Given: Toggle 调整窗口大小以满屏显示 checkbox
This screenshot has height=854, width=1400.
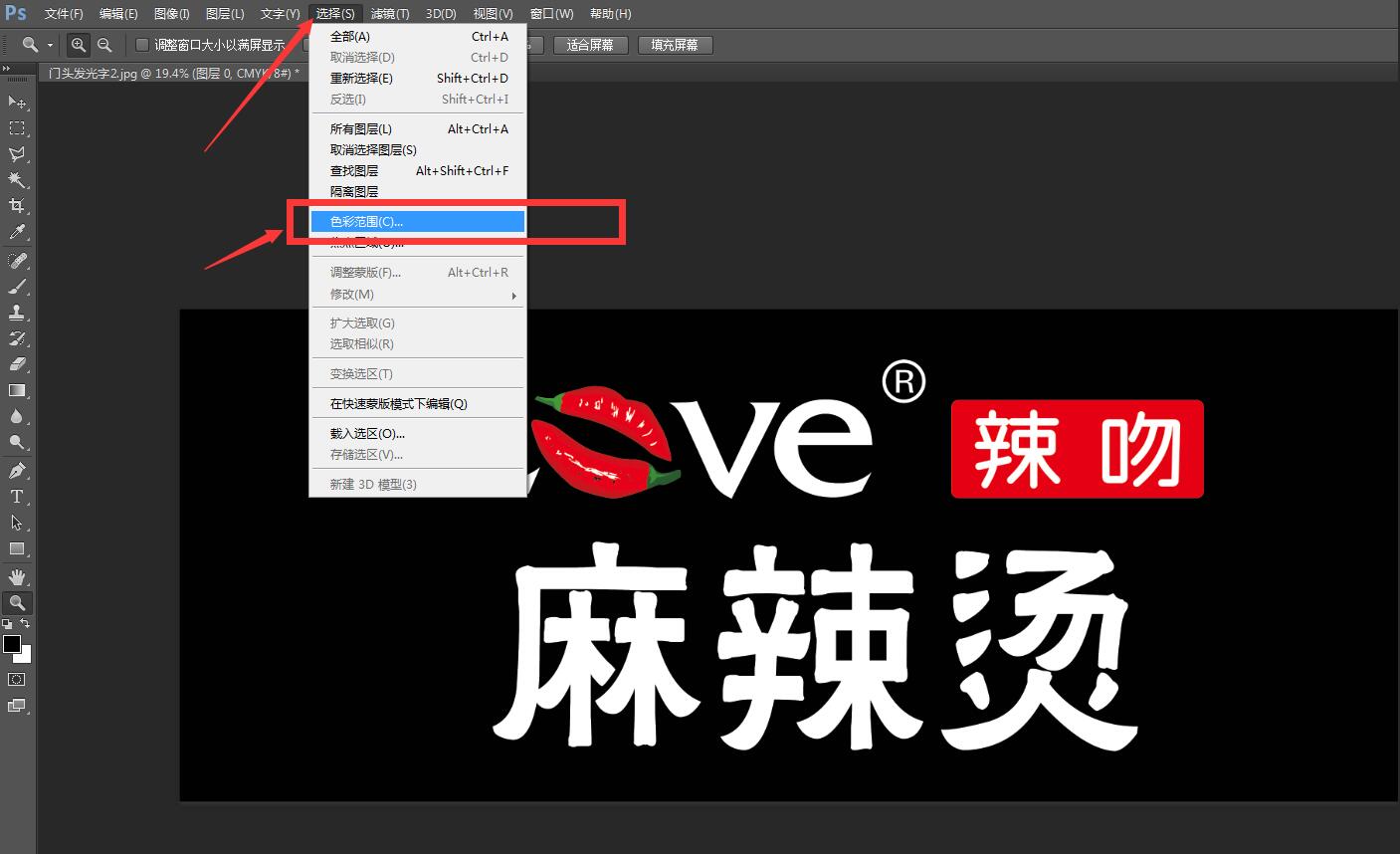Looking at the screenshot, I should pyautogui.click(x=142, y=45).
